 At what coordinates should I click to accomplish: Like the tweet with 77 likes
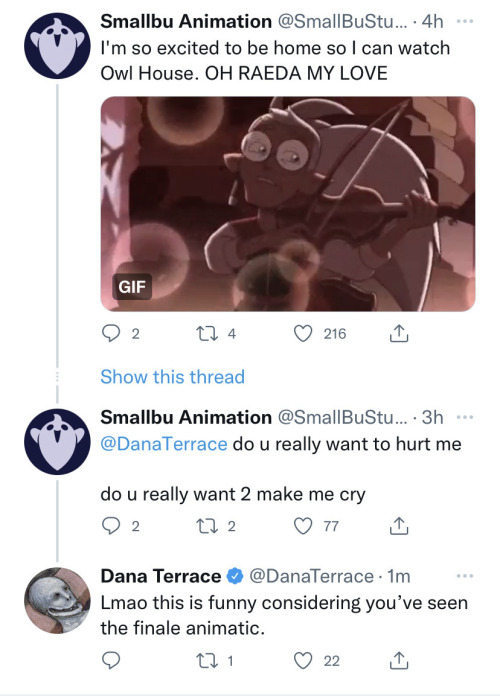click(x=303, y=526)
